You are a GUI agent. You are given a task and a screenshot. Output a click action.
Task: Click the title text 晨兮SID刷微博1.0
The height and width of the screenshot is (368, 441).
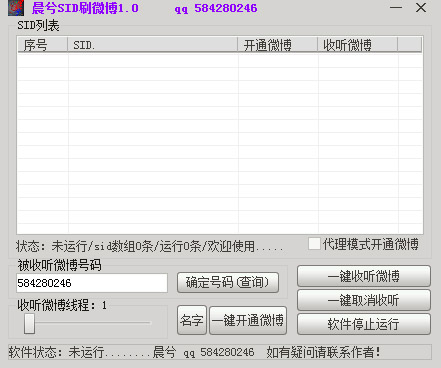(x=85, y=8)
